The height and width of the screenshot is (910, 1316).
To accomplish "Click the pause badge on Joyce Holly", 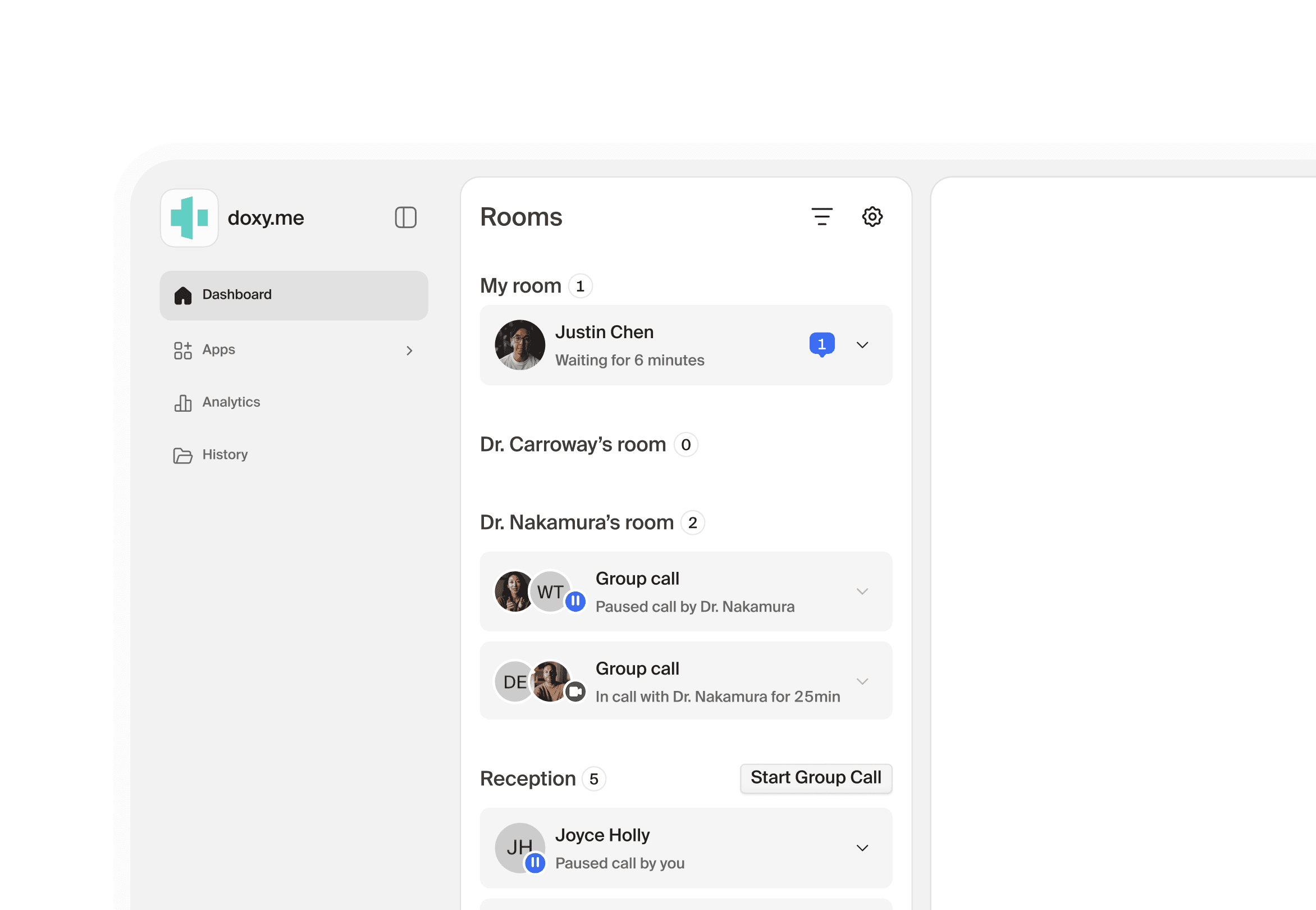I will [534, 863].
